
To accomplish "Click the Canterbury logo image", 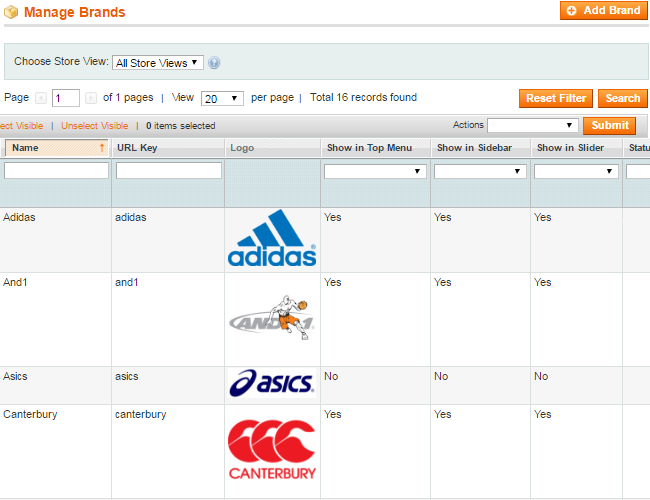I will (272, 450).
